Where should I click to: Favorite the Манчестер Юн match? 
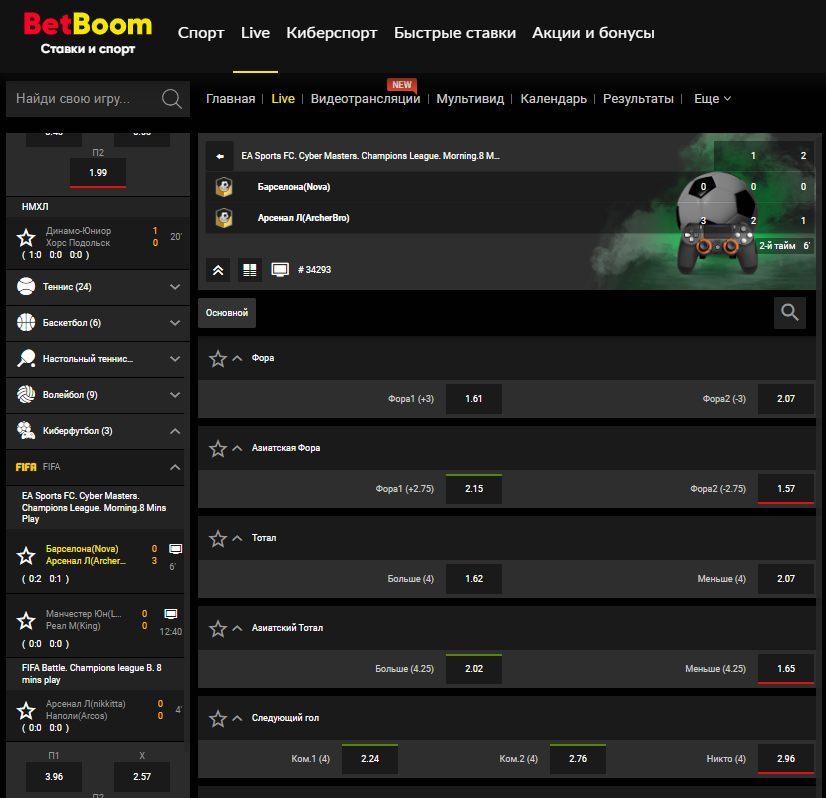(x=26, y=620)
